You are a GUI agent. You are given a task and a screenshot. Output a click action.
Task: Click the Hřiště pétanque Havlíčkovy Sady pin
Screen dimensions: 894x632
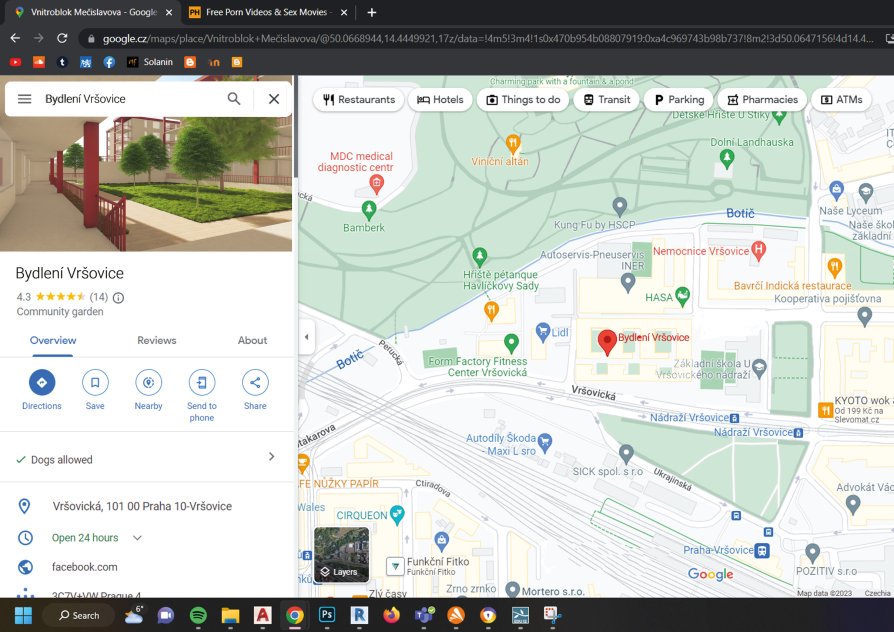(x=479, y=257)
